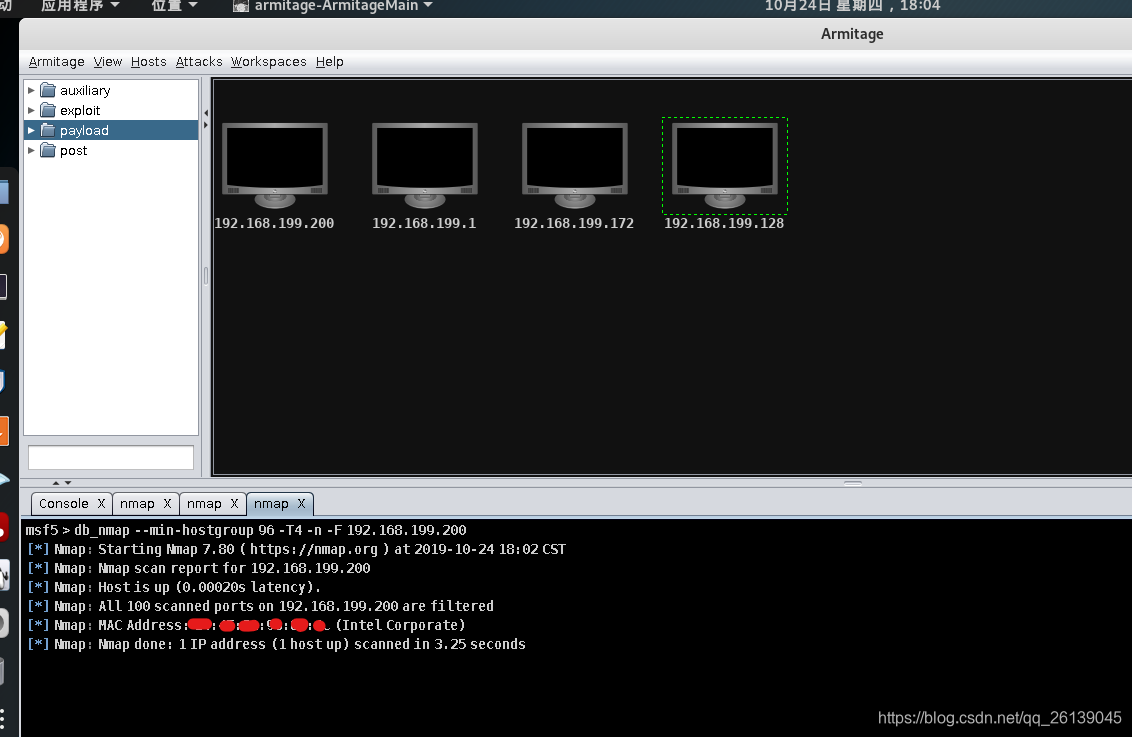Expand the post module tree node
Screen dimensions: 1132x737
[x=31, y=150]
